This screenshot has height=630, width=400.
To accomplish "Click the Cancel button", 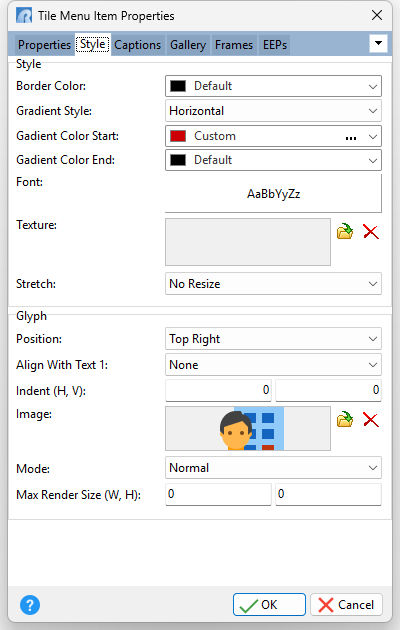I will coord(346,604).
